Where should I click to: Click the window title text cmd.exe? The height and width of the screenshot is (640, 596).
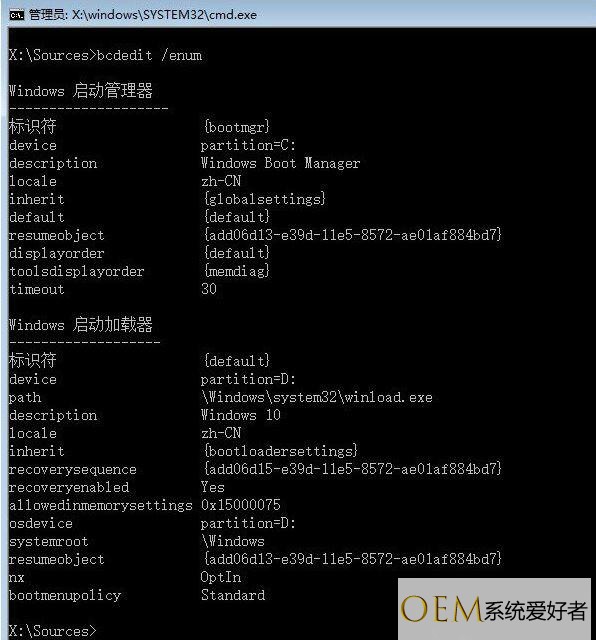click(143, 15)
